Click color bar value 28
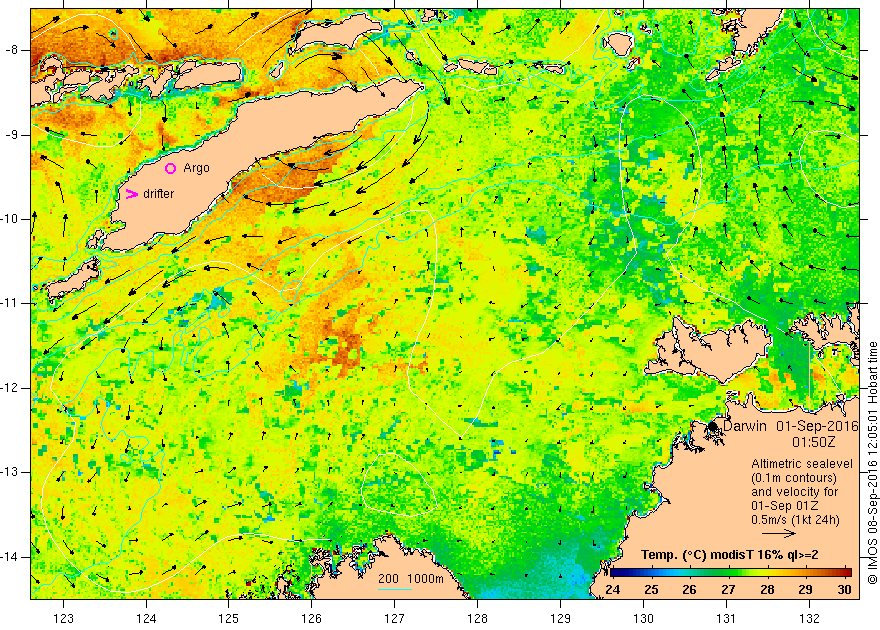This screenshot has height=630, width=880. (767, 590)
